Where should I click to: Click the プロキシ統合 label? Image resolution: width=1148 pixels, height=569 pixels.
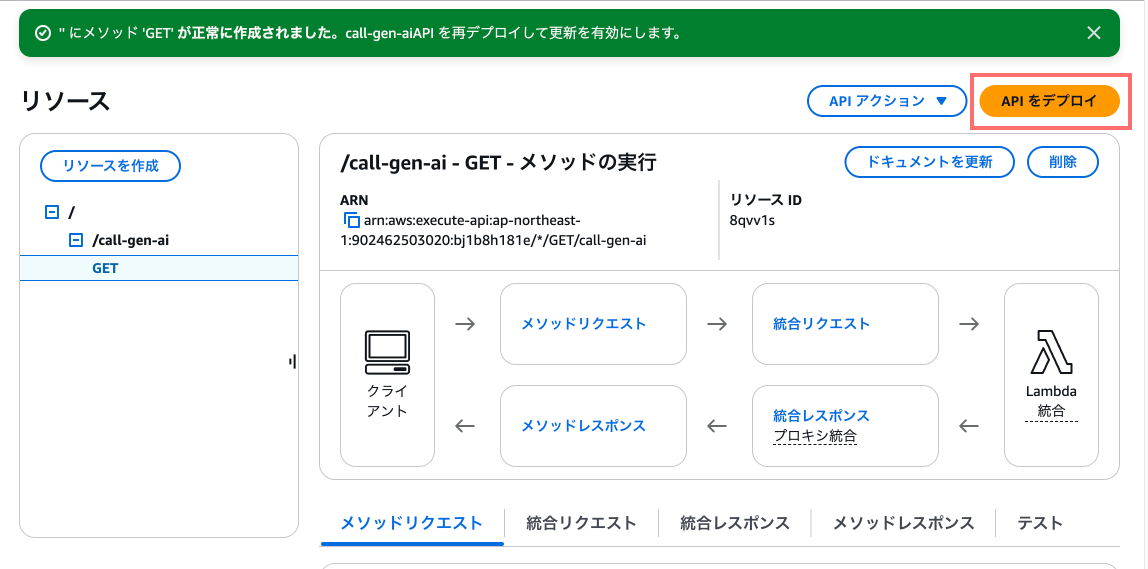(x=815, y=437)
